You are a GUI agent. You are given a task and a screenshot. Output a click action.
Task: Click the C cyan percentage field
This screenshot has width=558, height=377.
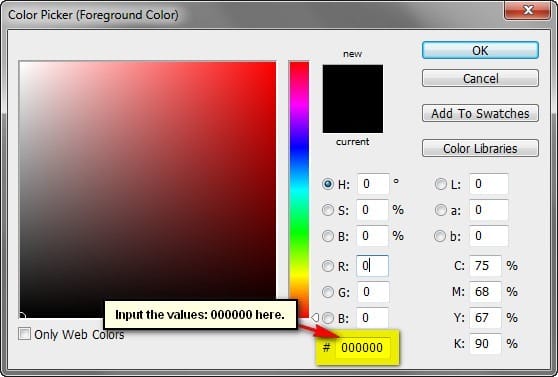click(485, 266)
